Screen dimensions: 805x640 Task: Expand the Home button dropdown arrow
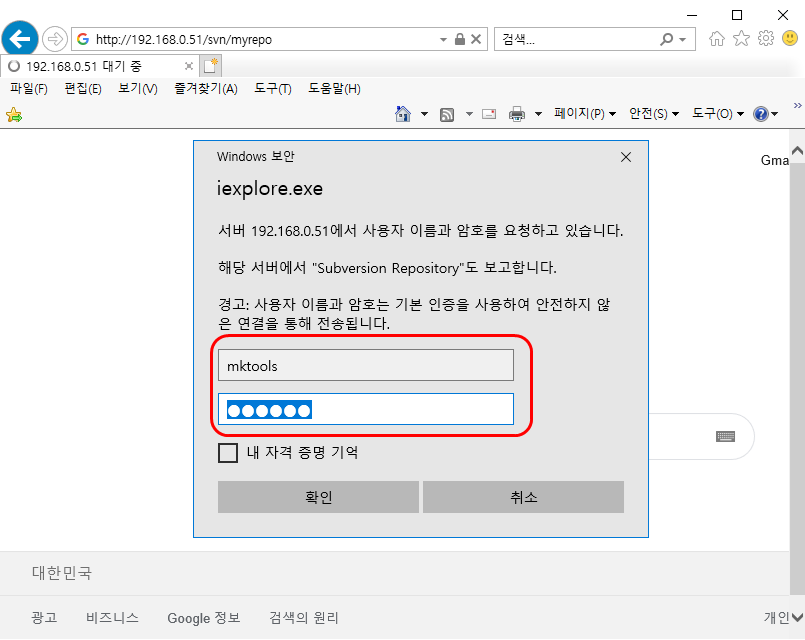click(424, 114)
